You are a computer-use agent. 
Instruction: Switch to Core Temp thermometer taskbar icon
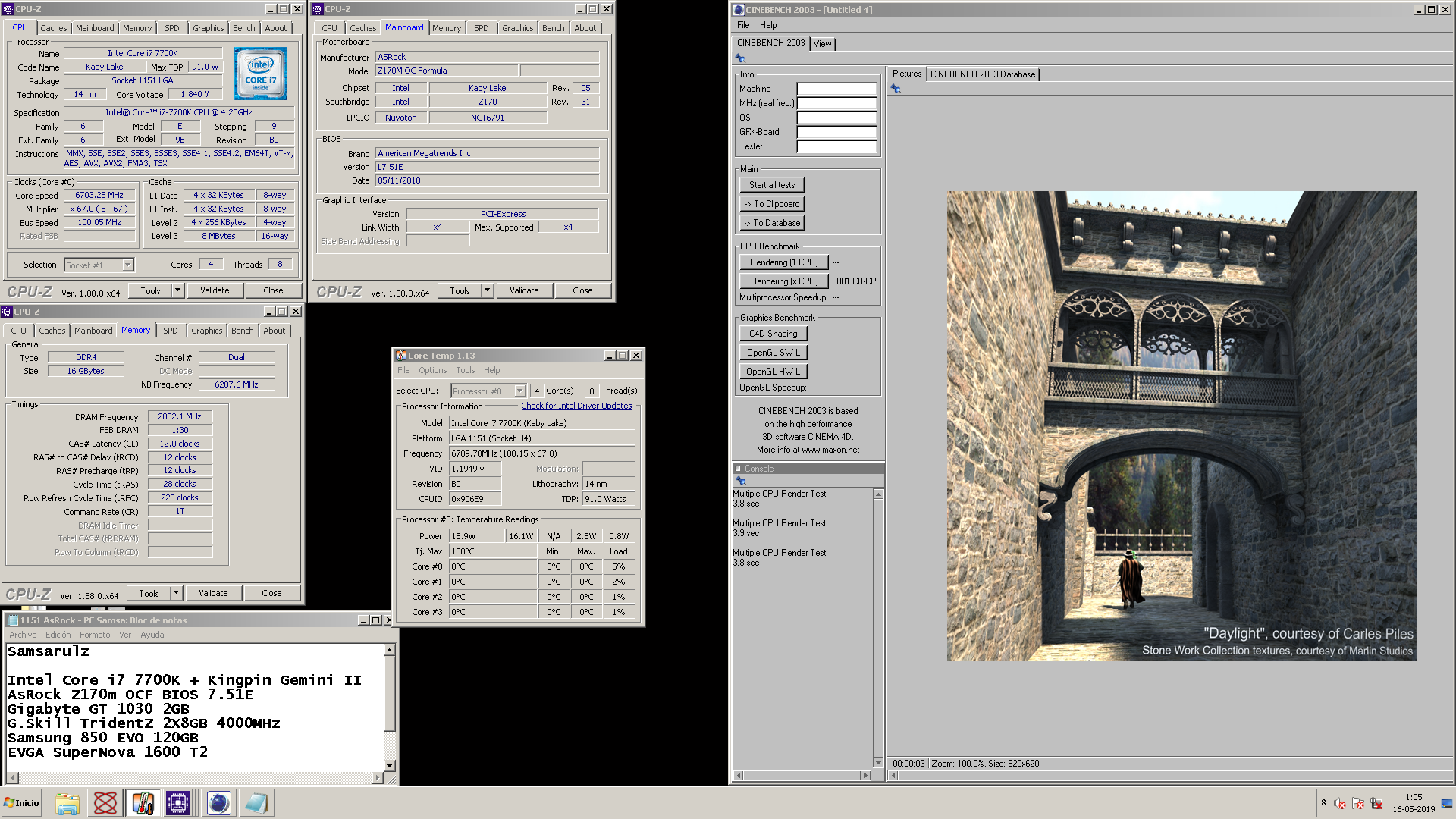[x=143, y=803]
